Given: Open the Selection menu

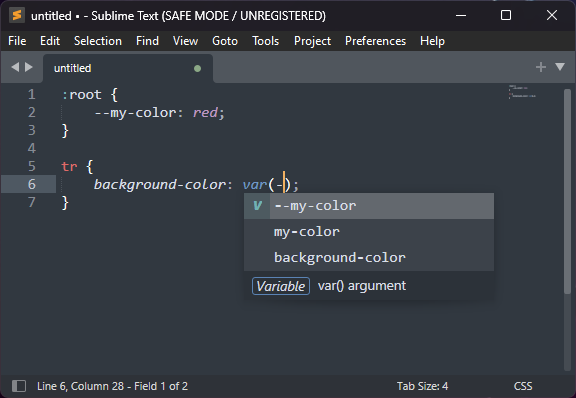Looking at the screenshot, I should pyautogui.click(x=98, y=41).
